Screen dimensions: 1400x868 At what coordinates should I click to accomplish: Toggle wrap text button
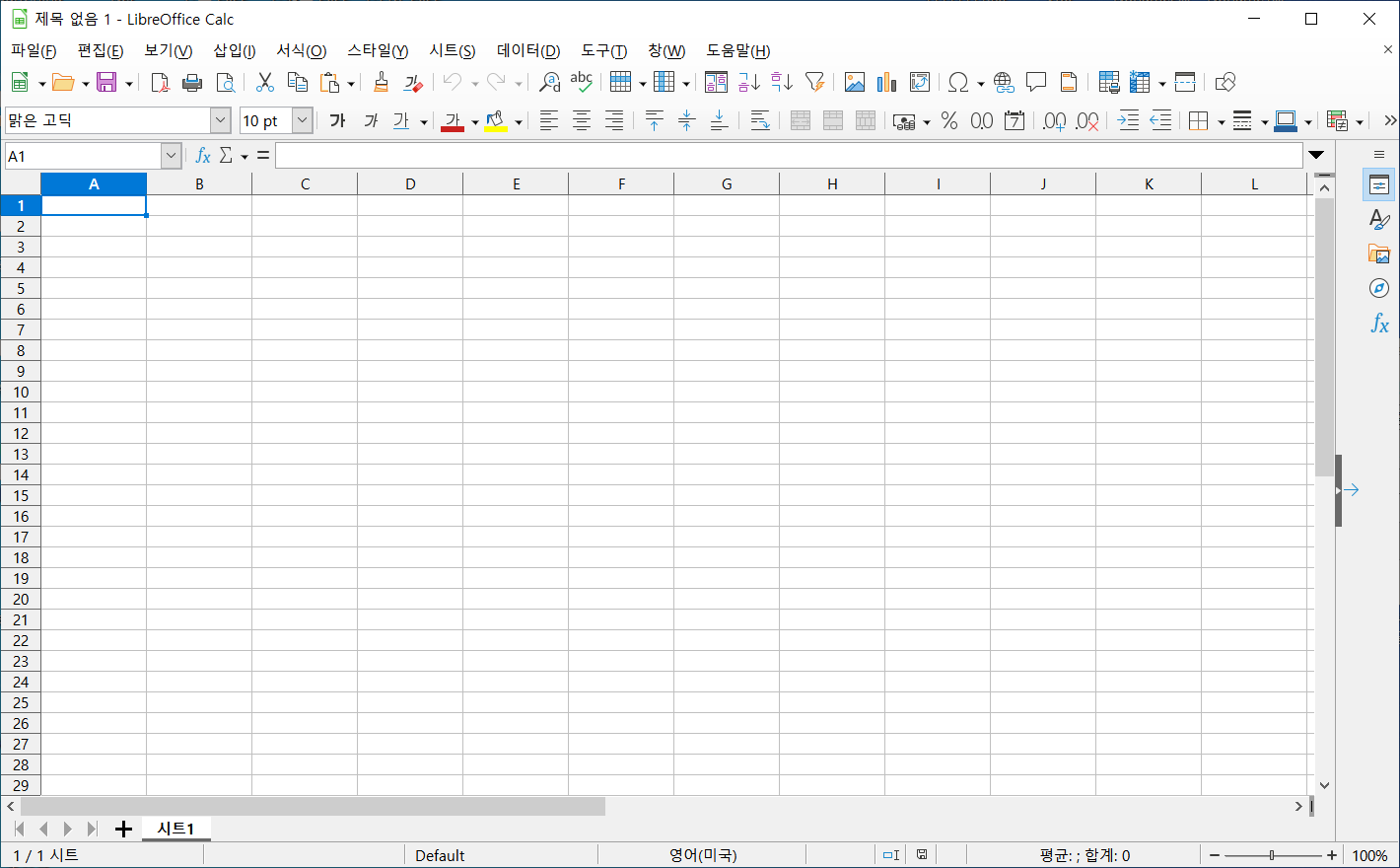pos(760,120)
